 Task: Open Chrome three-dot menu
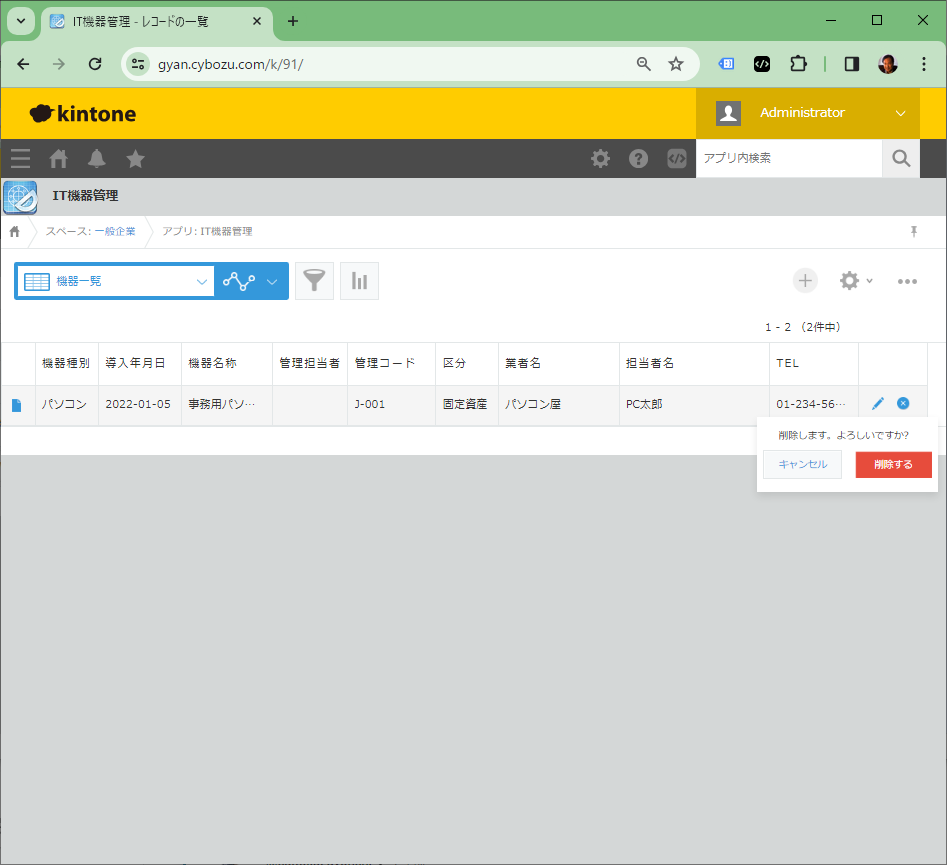click(x=923, y=64)
